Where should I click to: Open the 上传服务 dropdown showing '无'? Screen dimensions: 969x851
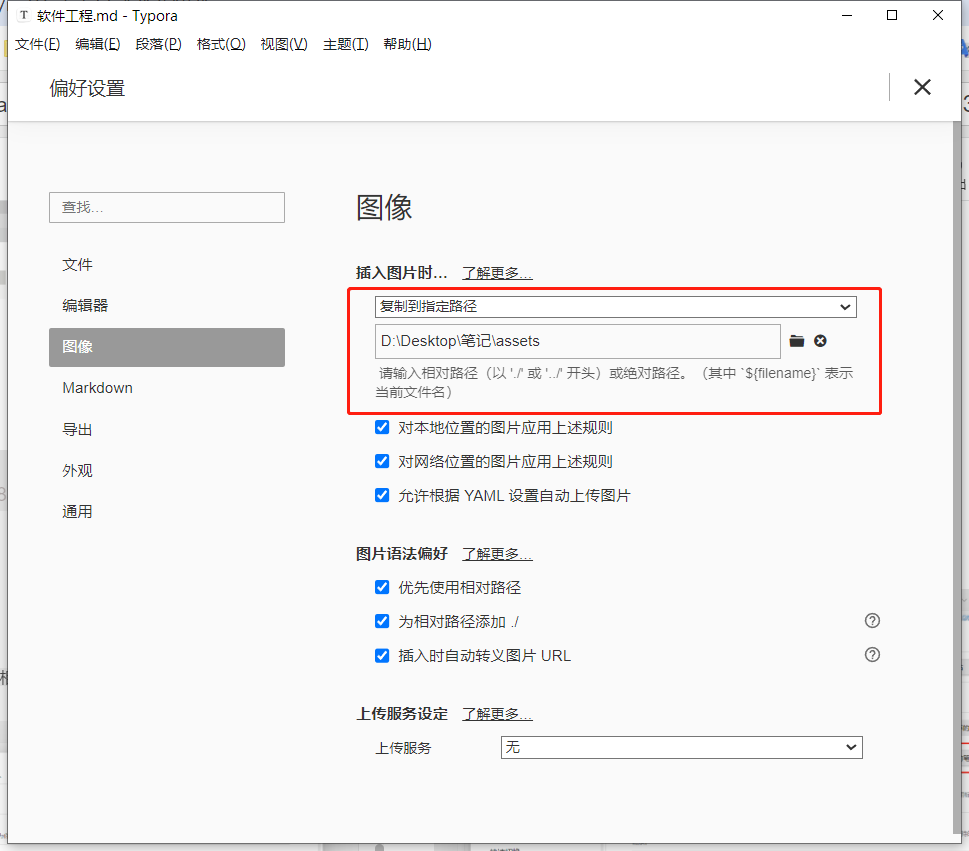pos(681,747)
